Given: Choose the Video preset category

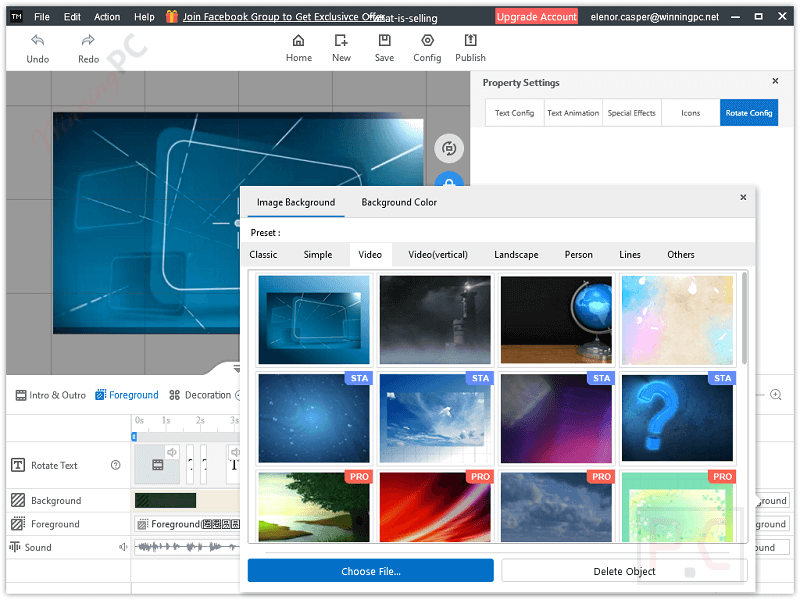Looking at the screenshot, I should click(370, 255).
